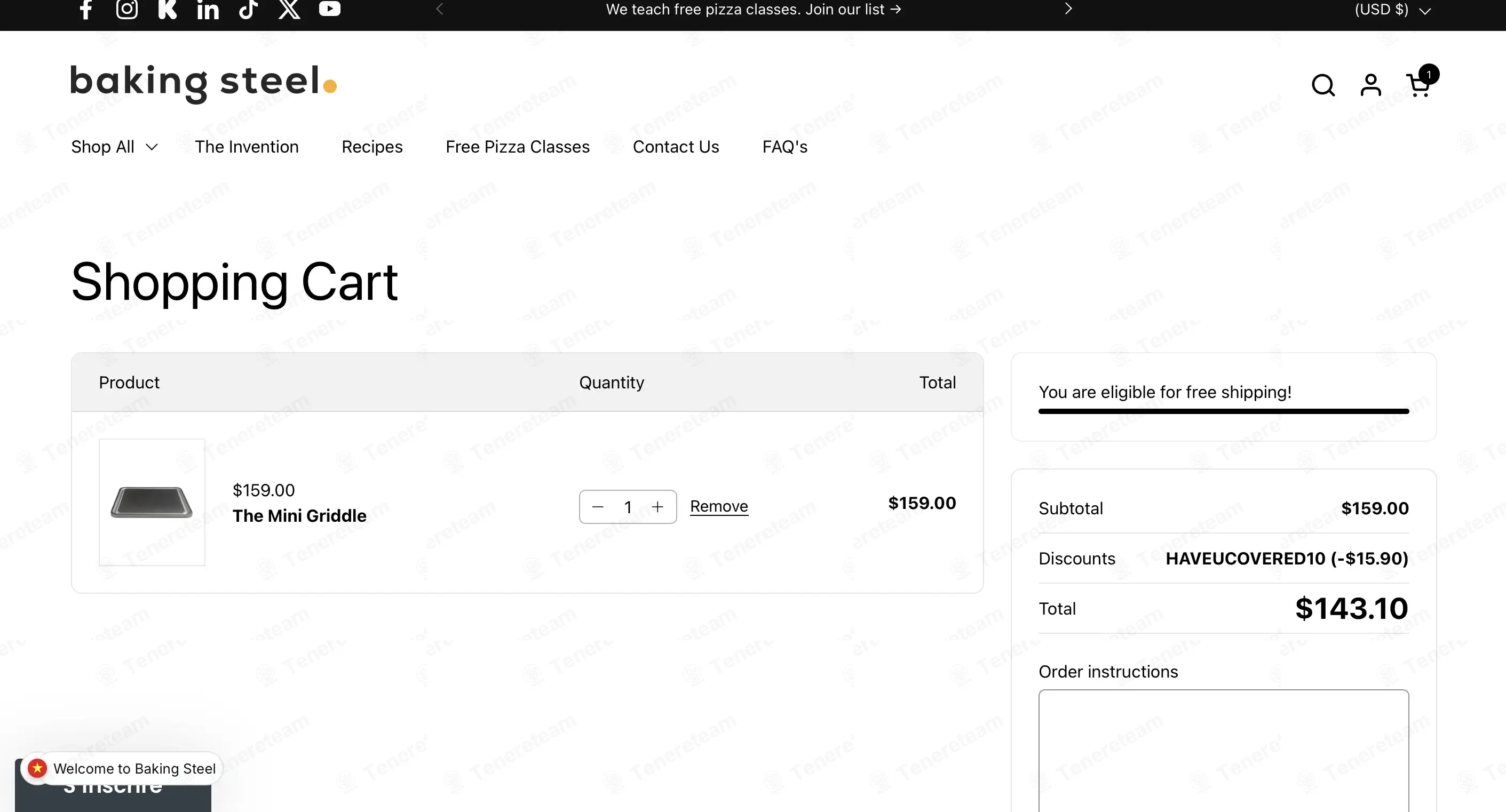
Task: Open Free Pizza Classes menu item
Action: tap(518, 147)
